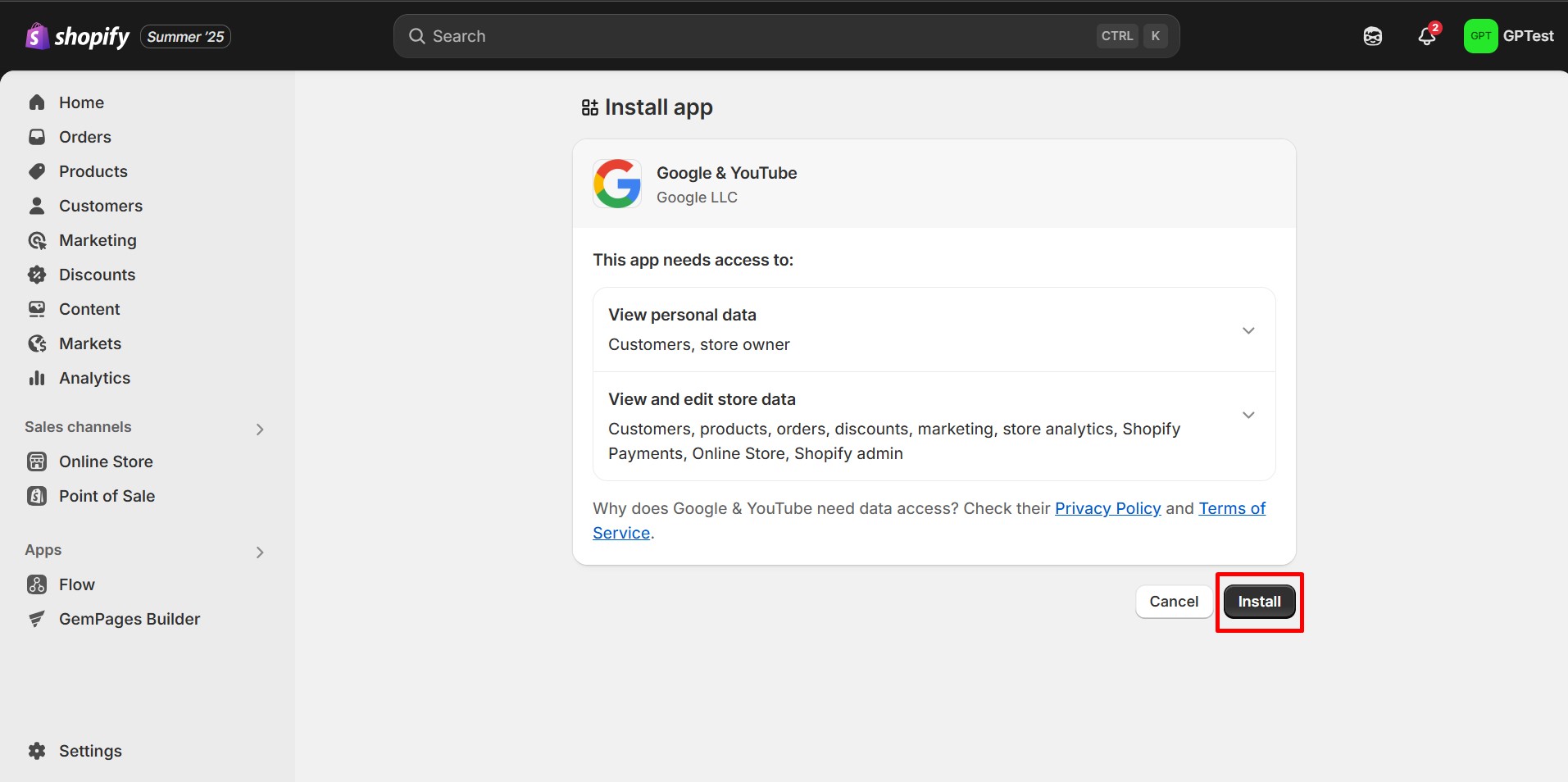Viewport: 1568px width, 782px height.
Task: Open the Privacy Policy link
Action: click(1107, 508)
